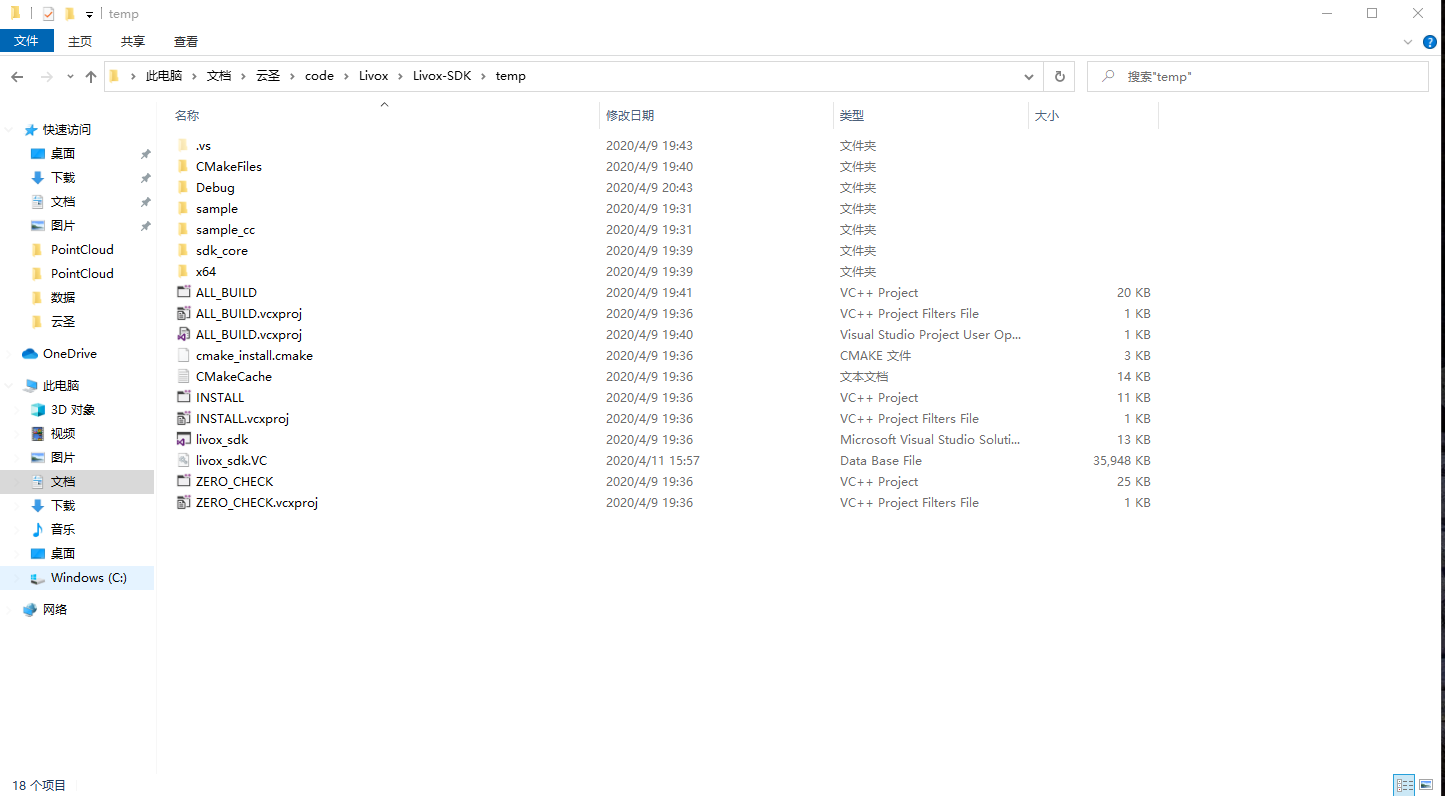This screenshot has height=796, width=1445.
Task: Select the sample_cc folder name
Action: 225,230
